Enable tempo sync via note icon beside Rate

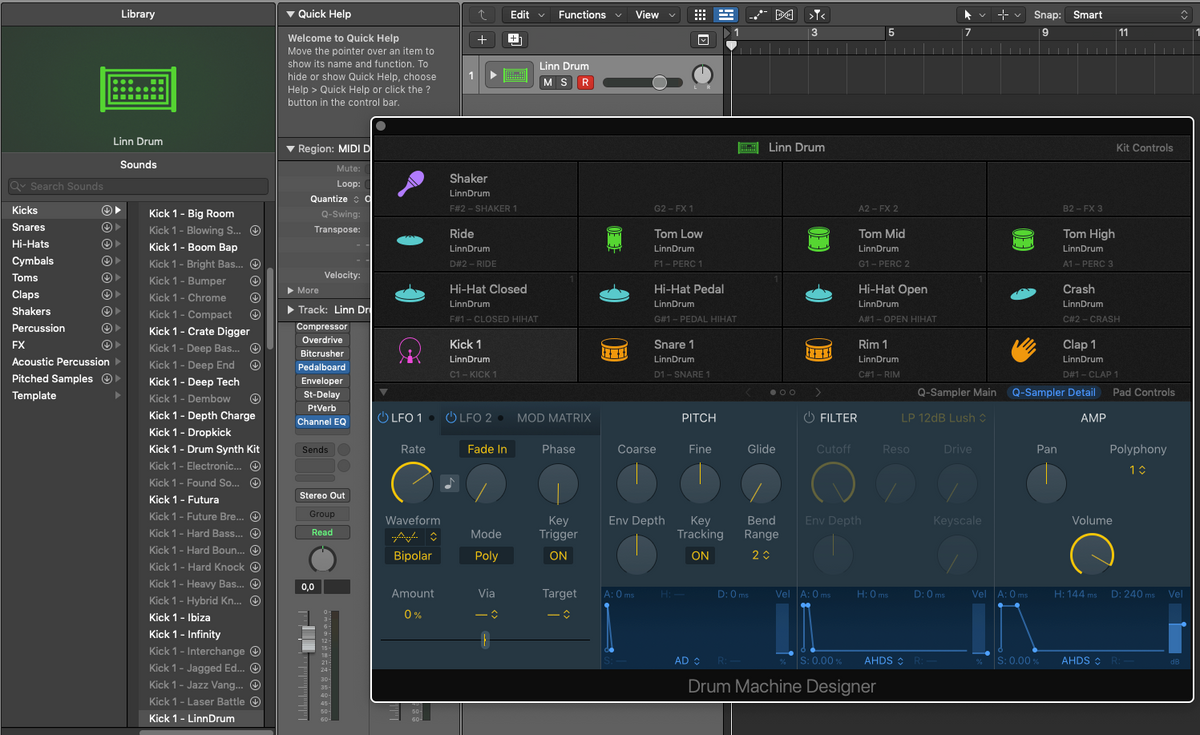click(x=451, y=484)
